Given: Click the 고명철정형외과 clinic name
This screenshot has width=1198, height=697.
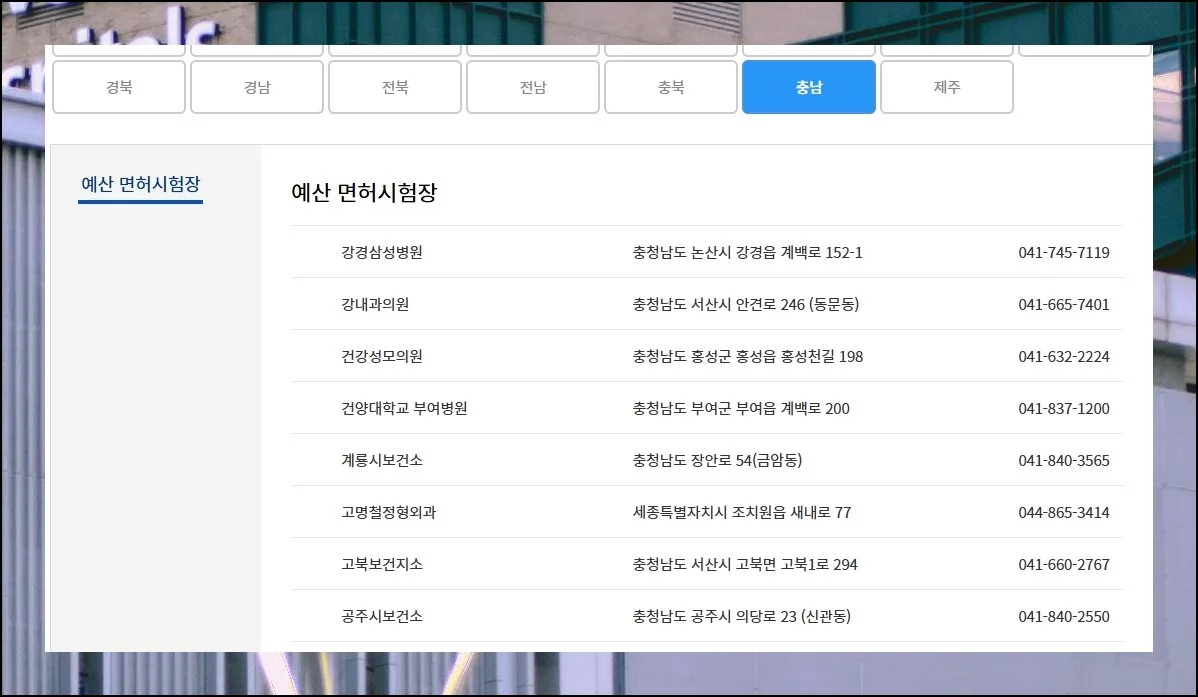Looking at the screenshot, I should [x=388, y=513].
